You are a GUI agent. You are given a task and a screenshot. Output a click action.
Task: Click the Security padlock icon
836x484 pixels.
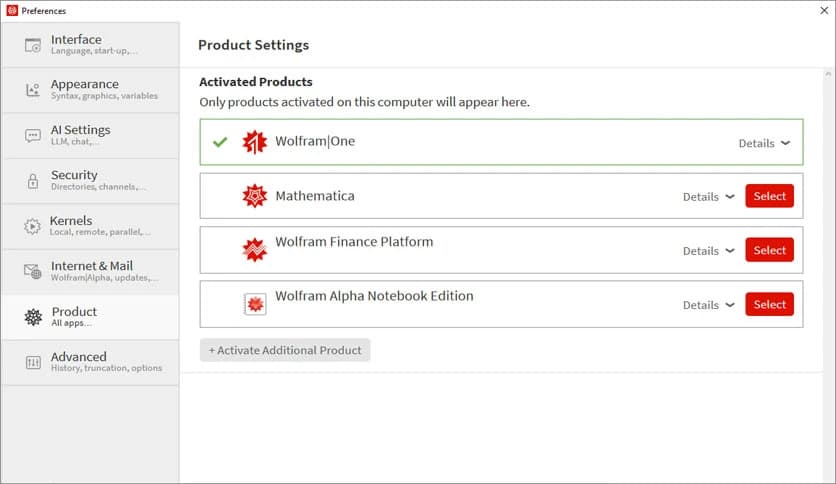[x=33, y=180]
